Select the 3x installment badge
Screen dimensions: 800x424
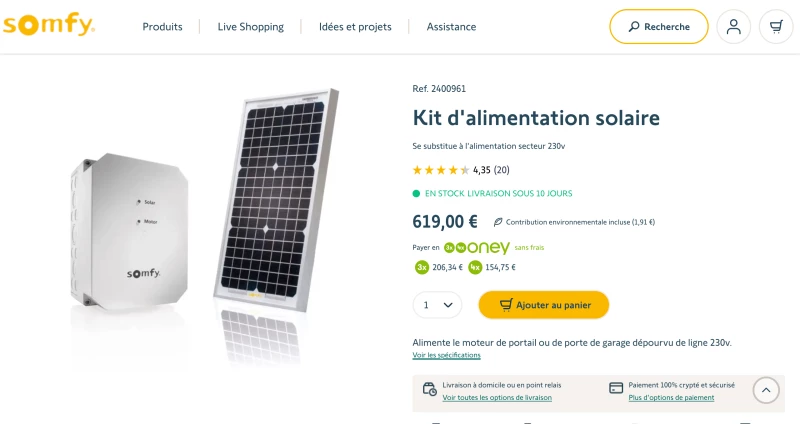421,267
